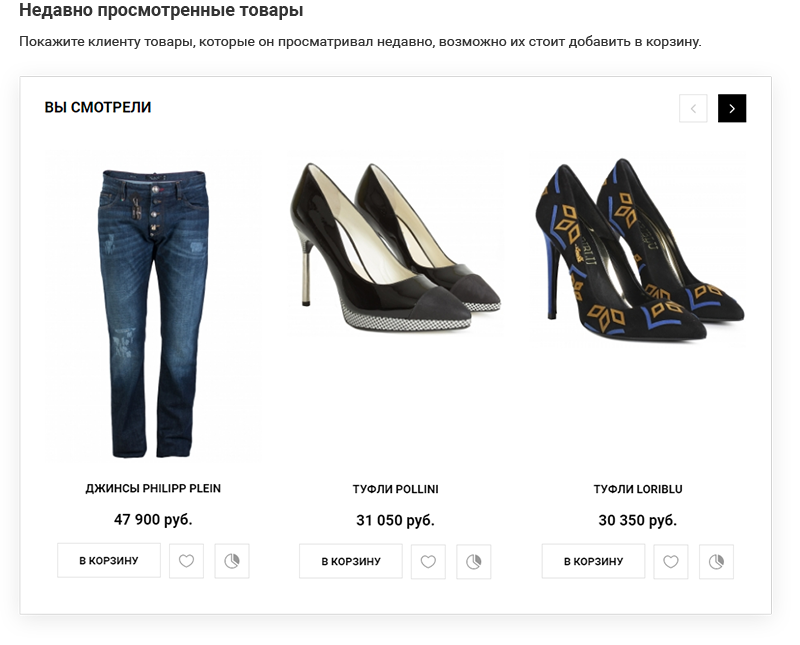Click the previous carousel slide arrow
The image size is (800, 645).
[693, 108]
